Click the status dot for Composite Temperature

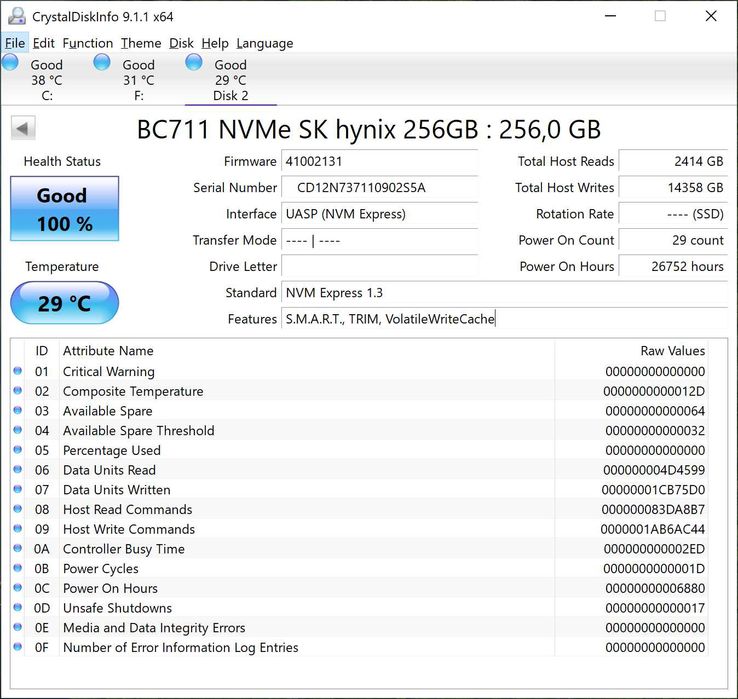(18, 391)
